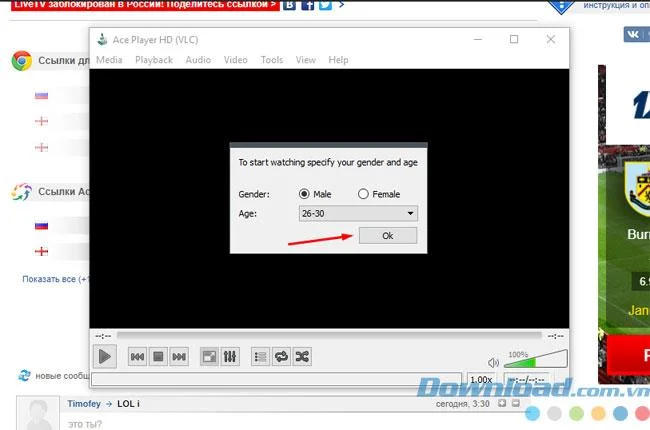Click the Facebook share icon at top

click(308, 5)
